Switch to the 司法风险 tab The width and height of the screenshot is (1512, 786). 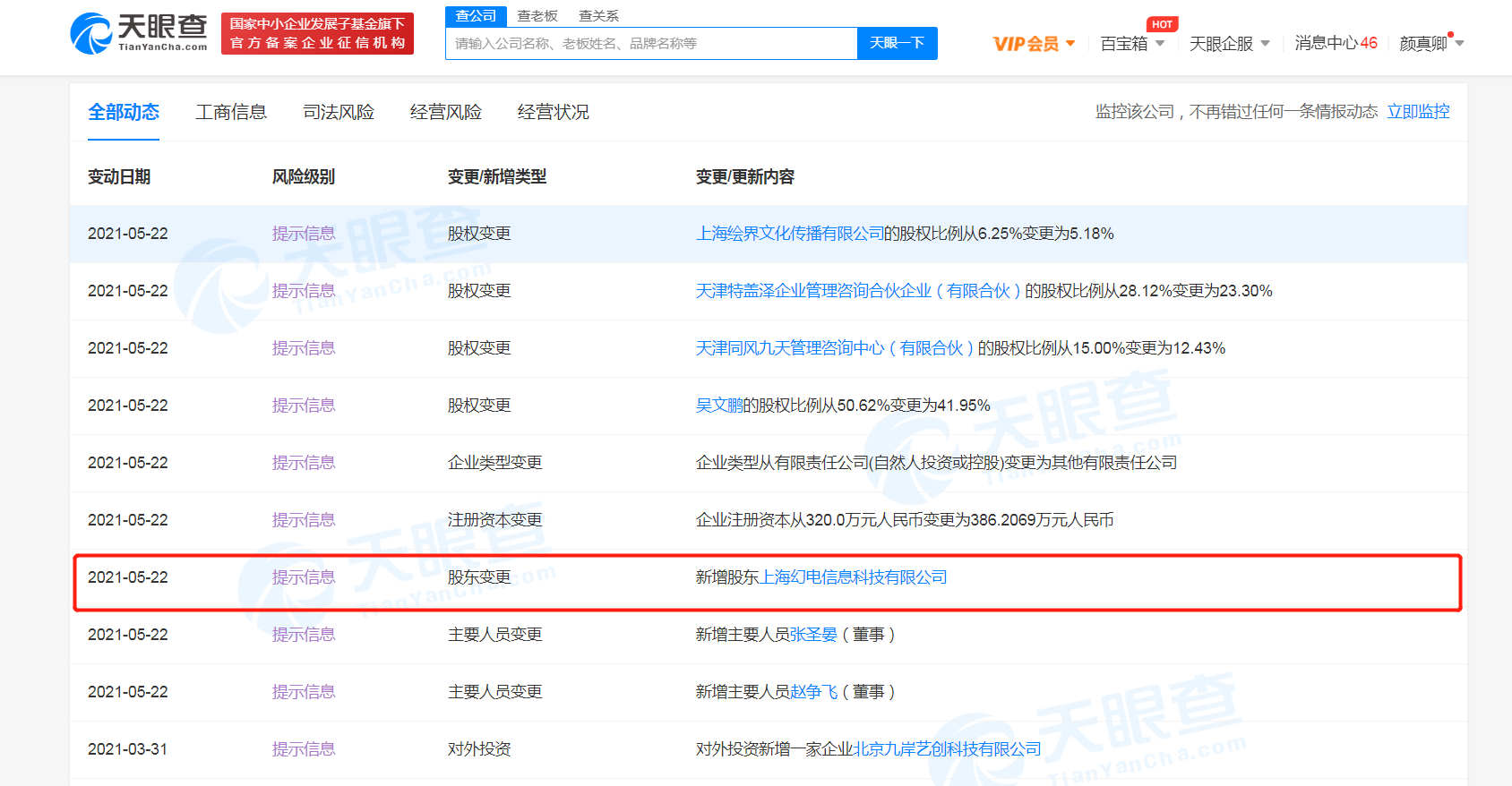pos(339,112)
